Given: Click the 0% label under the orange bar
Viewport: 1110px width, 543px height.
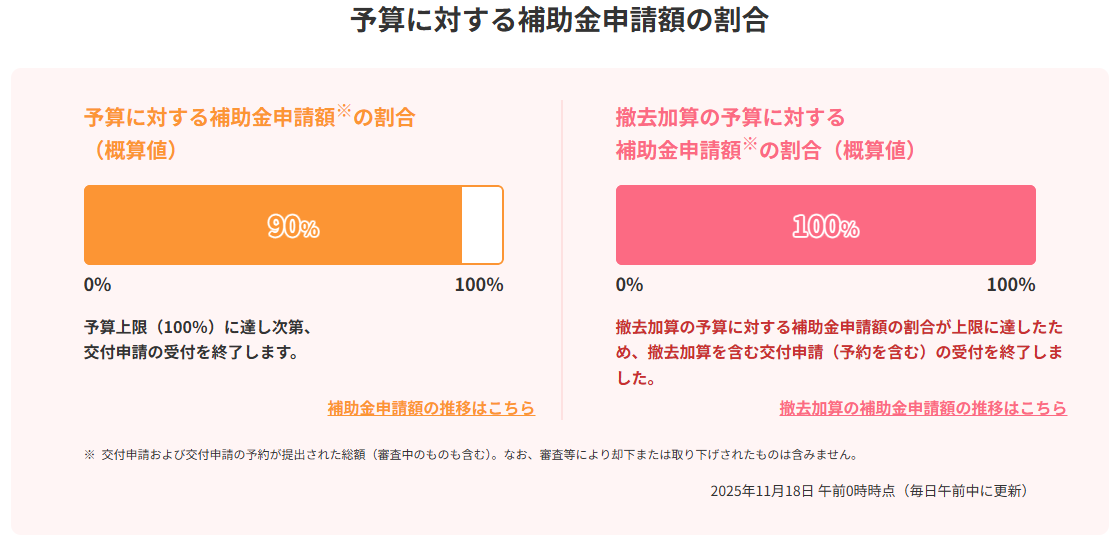Looking at the screenshot, I should tap(97, 284).
